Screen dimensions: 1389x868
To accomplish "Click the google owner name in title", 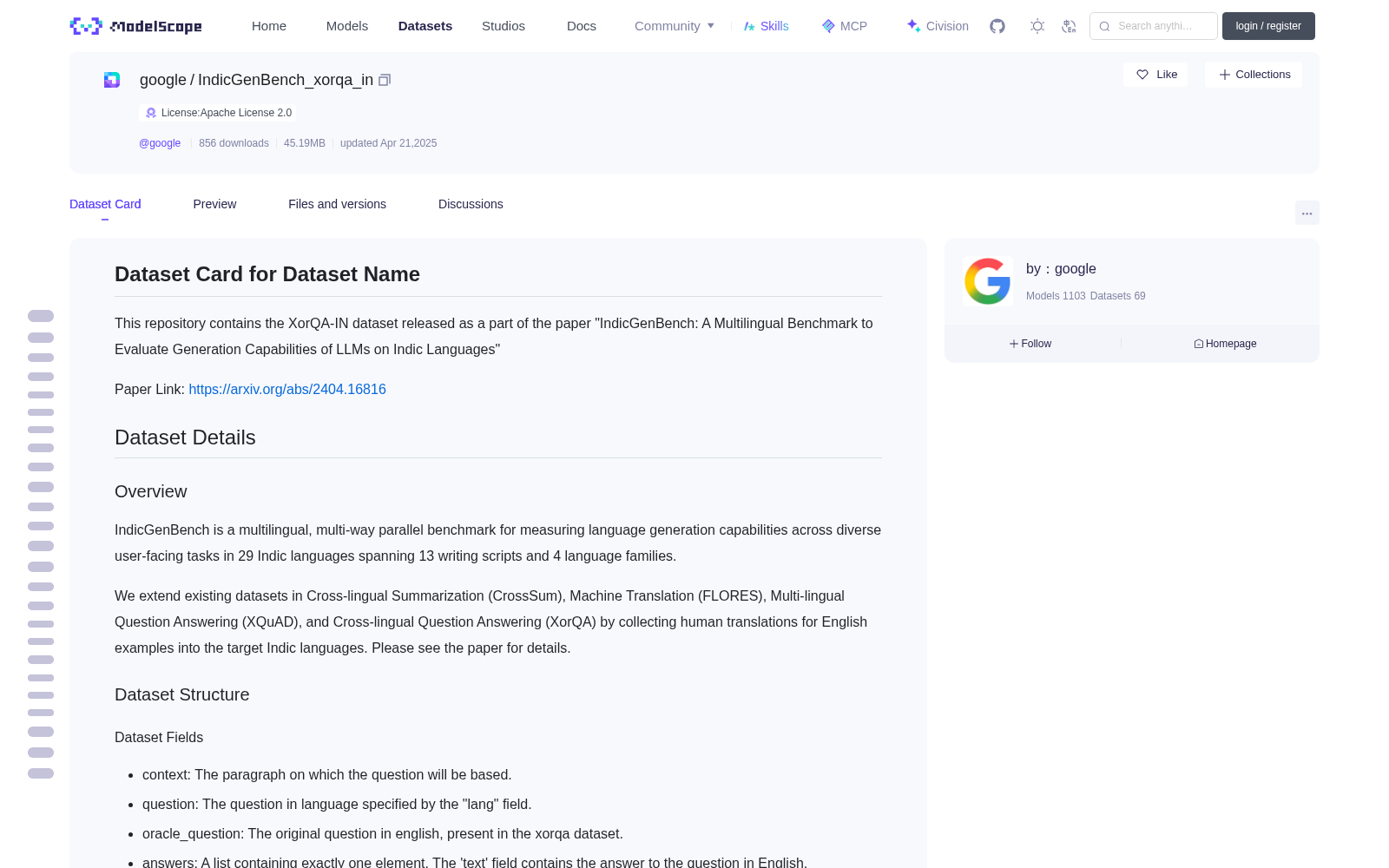I will 163,80.
